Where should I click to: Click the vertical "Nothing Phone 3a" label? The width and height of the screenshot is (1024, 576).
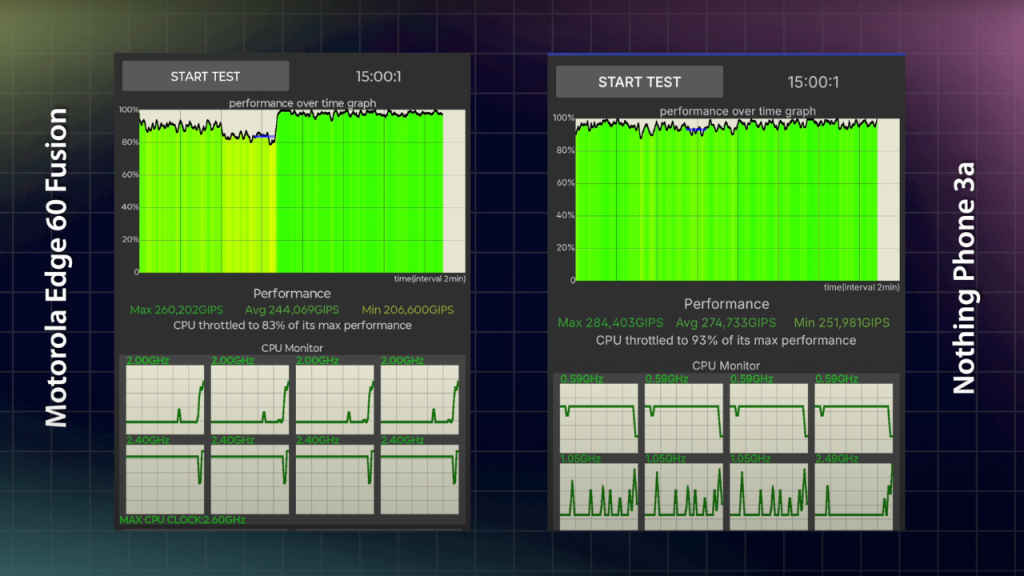[964, 278]
